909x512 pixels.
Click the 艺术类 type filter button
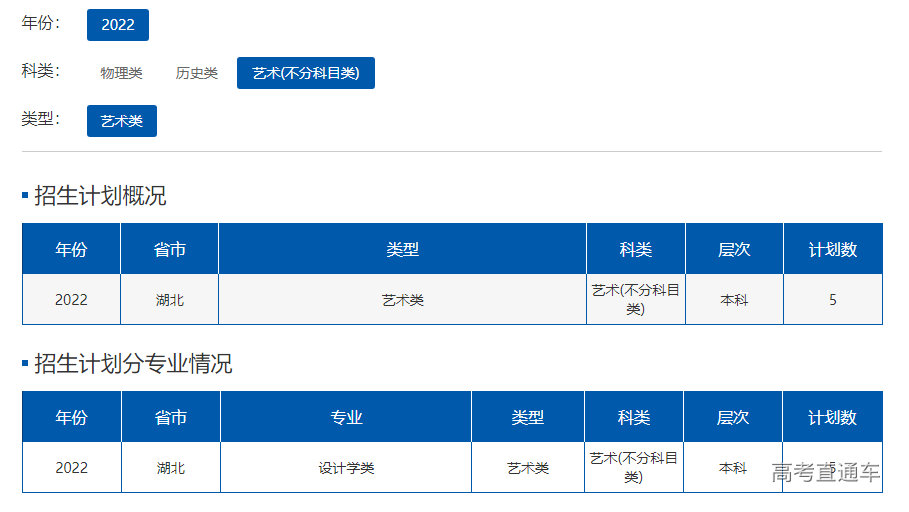(122, 121)
